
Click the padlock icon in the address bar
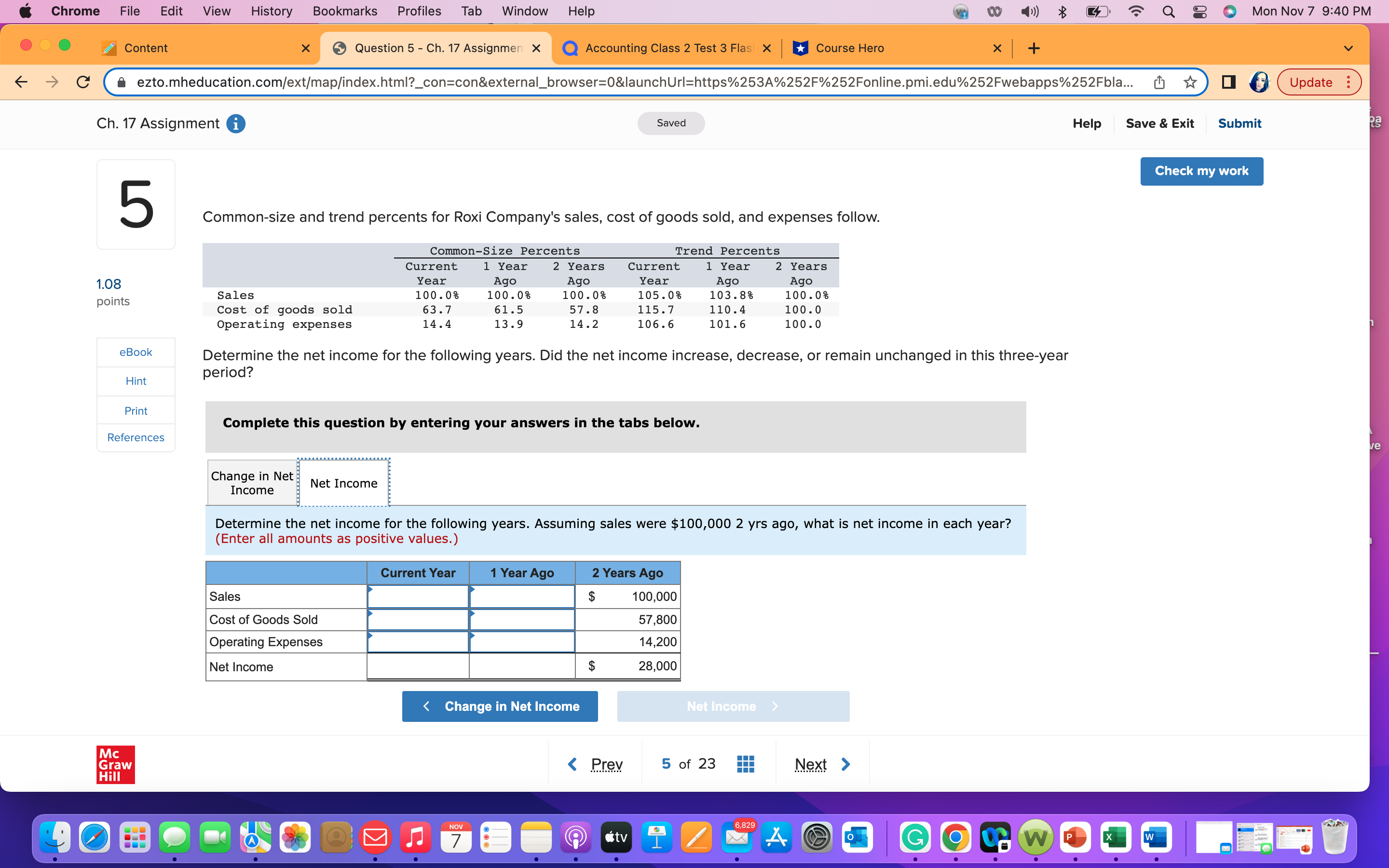tap(122, 81)
